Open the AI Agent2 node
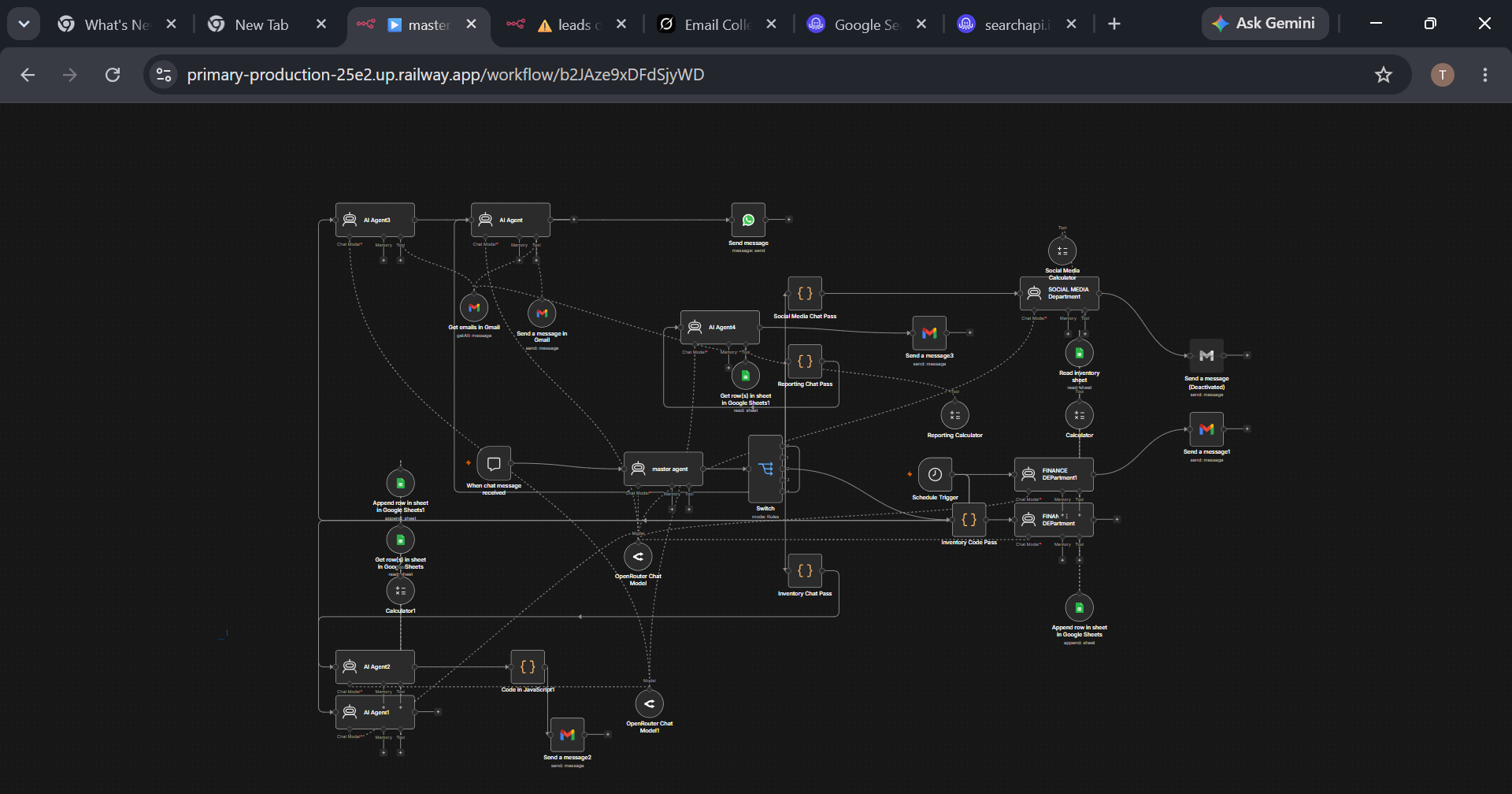 [375, 666]
